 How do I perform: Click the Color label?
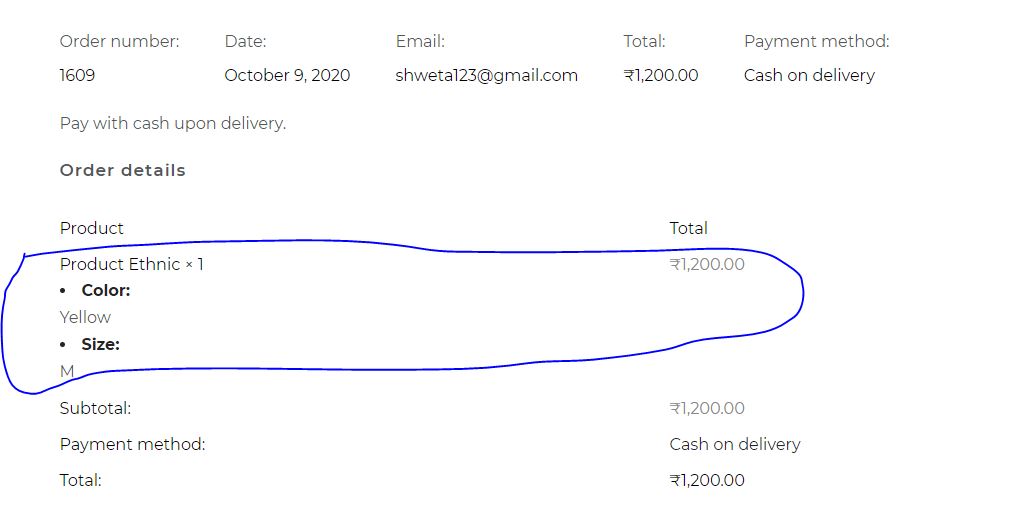point(106,291)
